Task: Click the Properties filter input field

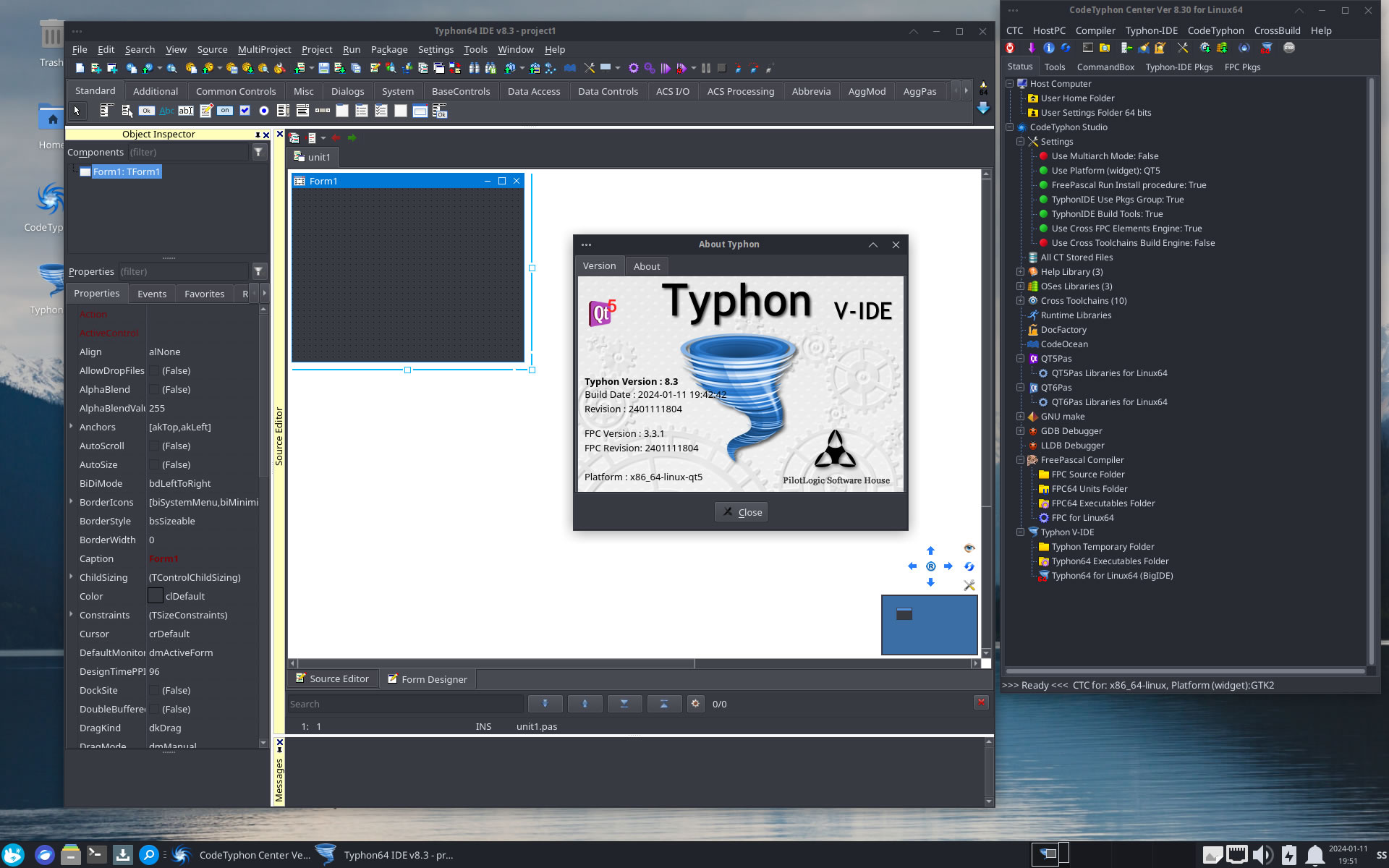Action: click(x=183, y=271)
